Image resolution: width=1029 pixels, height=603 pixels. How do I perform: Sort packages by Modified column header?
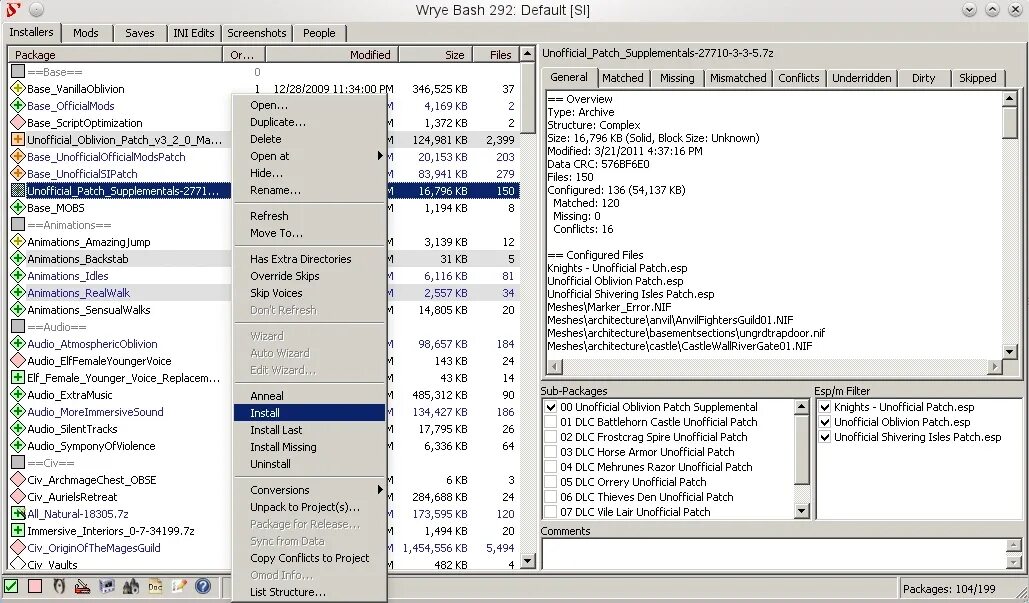(x=331, y=54)
